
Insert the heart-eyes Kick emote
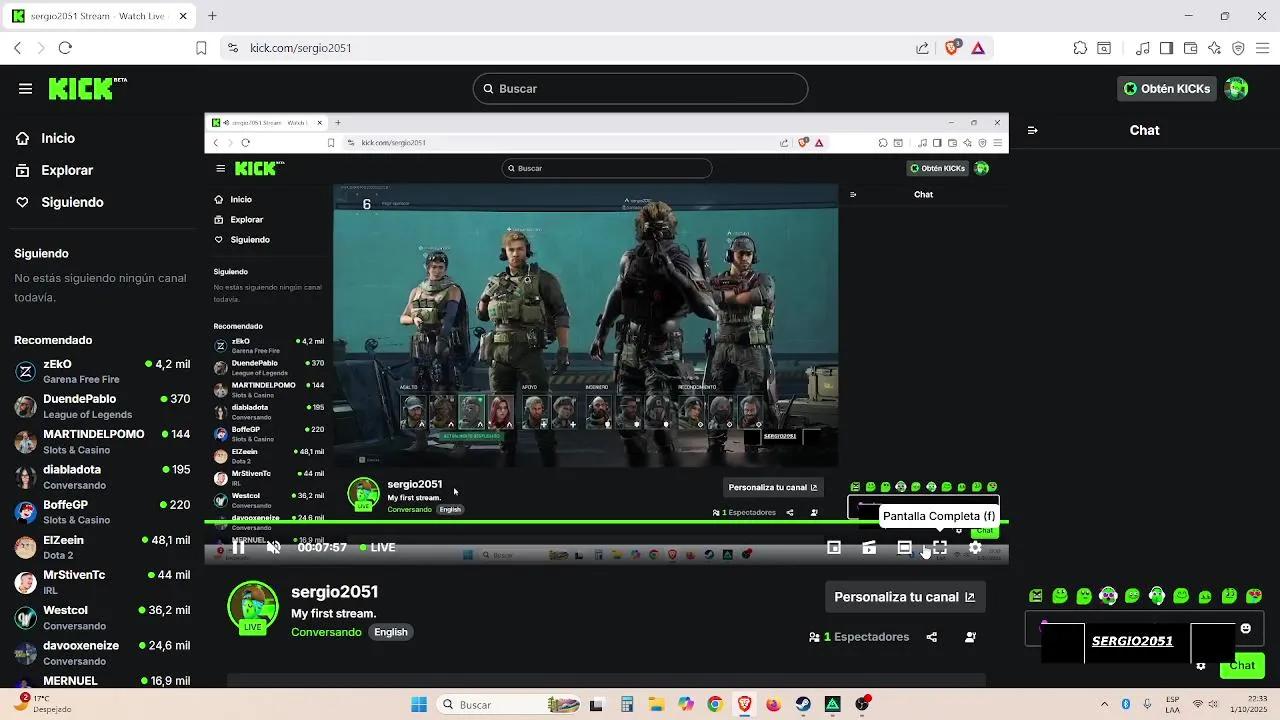(x=1254, y=596)
